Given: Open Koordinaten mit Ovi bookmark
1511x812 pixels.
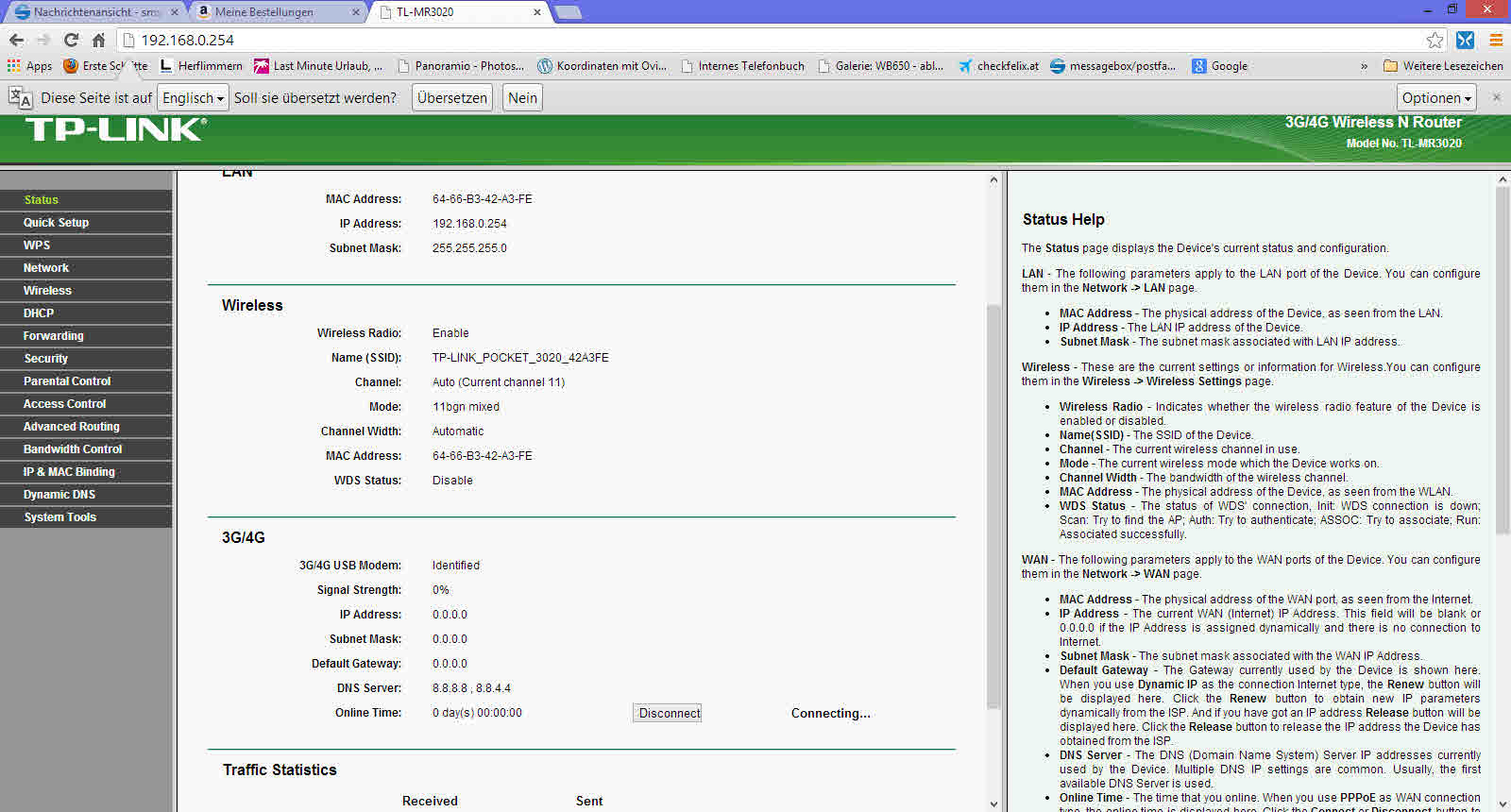Looking at the screenshot, I should pos(602,66).
